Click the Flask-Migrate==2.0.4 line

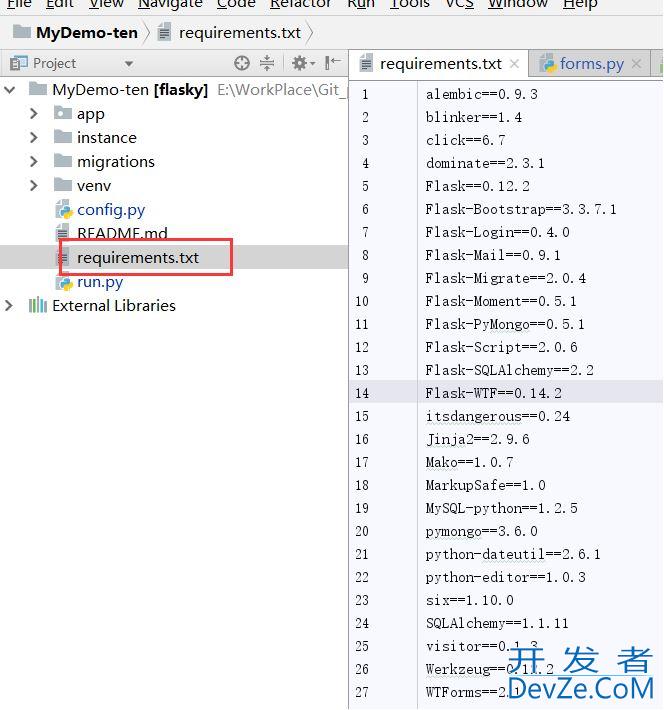pyautogui.click(x=505, y=278)
